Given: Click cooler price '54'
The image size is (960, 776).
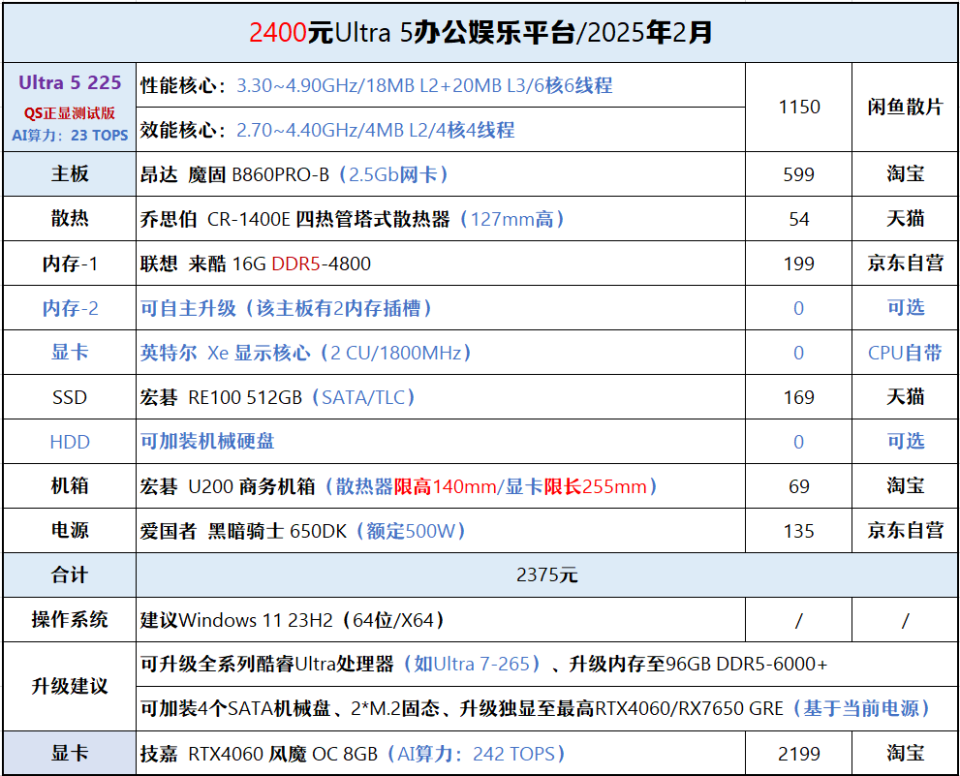Looking at the screenshot, I should (x=799, y=219).
